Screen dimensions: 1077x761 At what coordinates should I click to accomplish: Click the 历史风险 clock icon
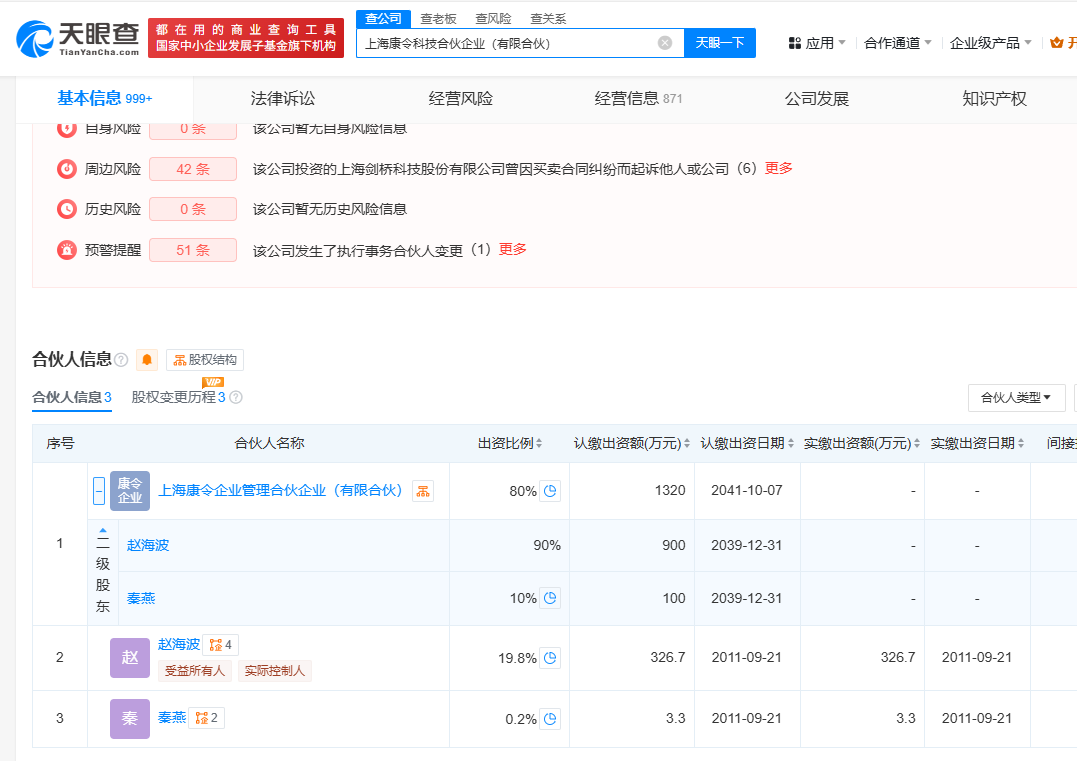(67, 209)
